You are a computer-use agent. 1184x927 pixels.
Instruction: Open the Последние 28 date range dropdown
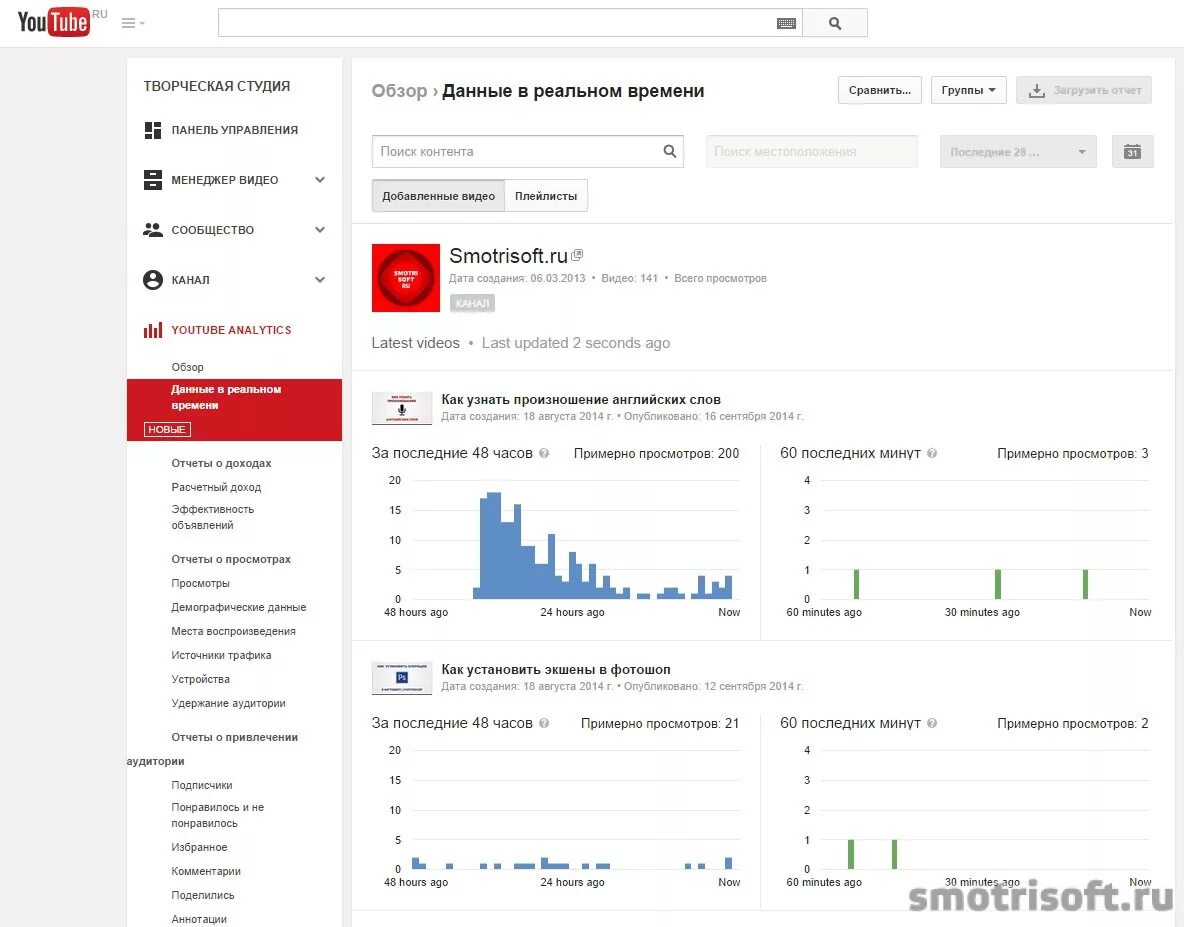click(1017, 152)
